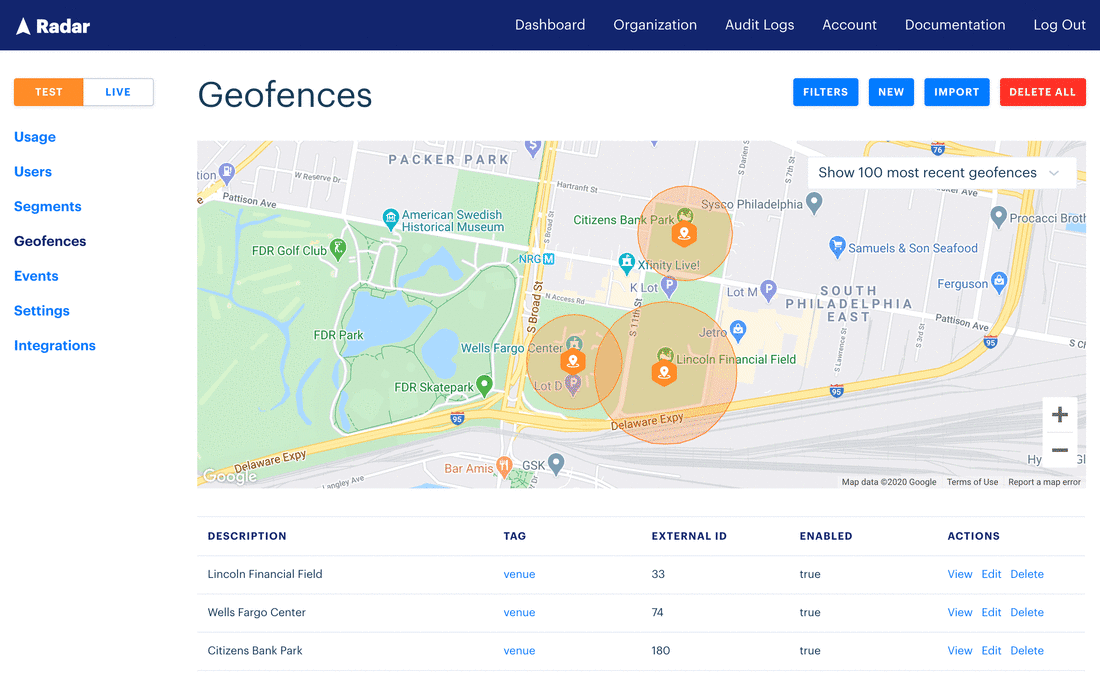
Task: Click the Jetro shopping pin
Action: point(738,329)
